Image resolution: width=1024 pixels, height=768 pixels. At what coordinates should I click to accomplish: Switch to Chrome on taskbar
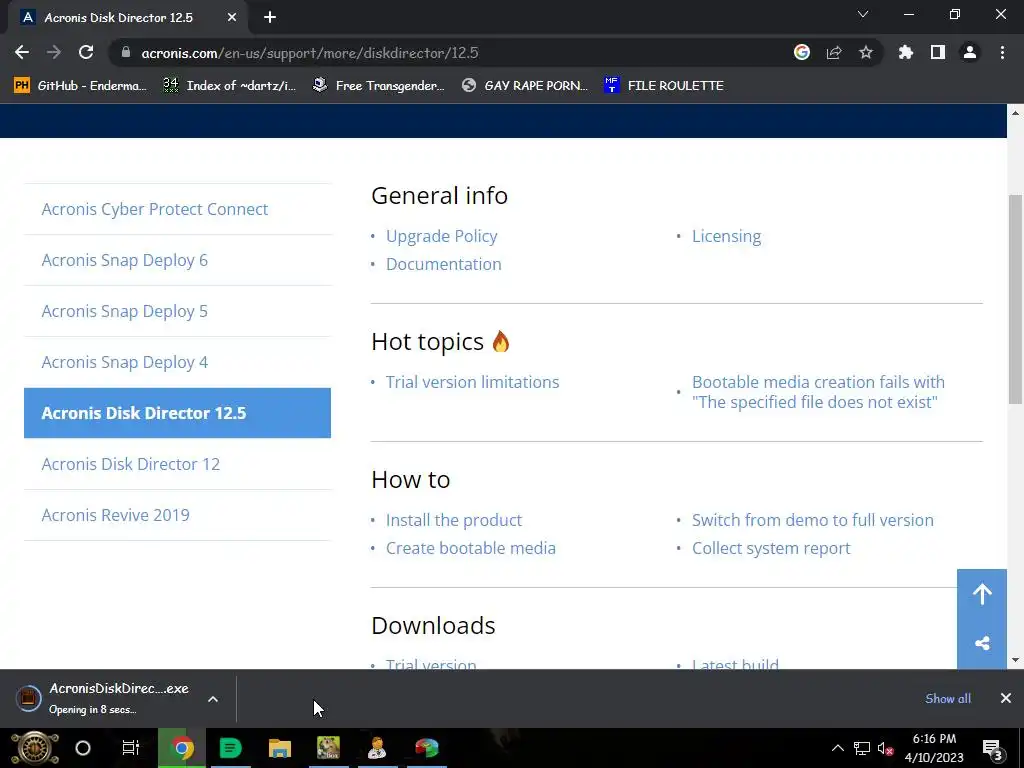pos(182,748)
